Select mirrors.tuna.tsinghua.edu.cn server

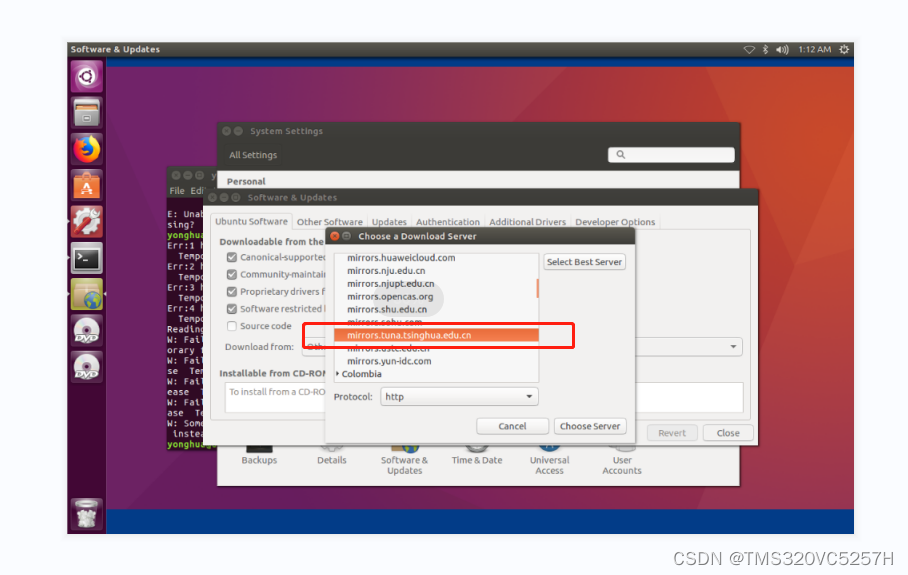click(437, 335)
